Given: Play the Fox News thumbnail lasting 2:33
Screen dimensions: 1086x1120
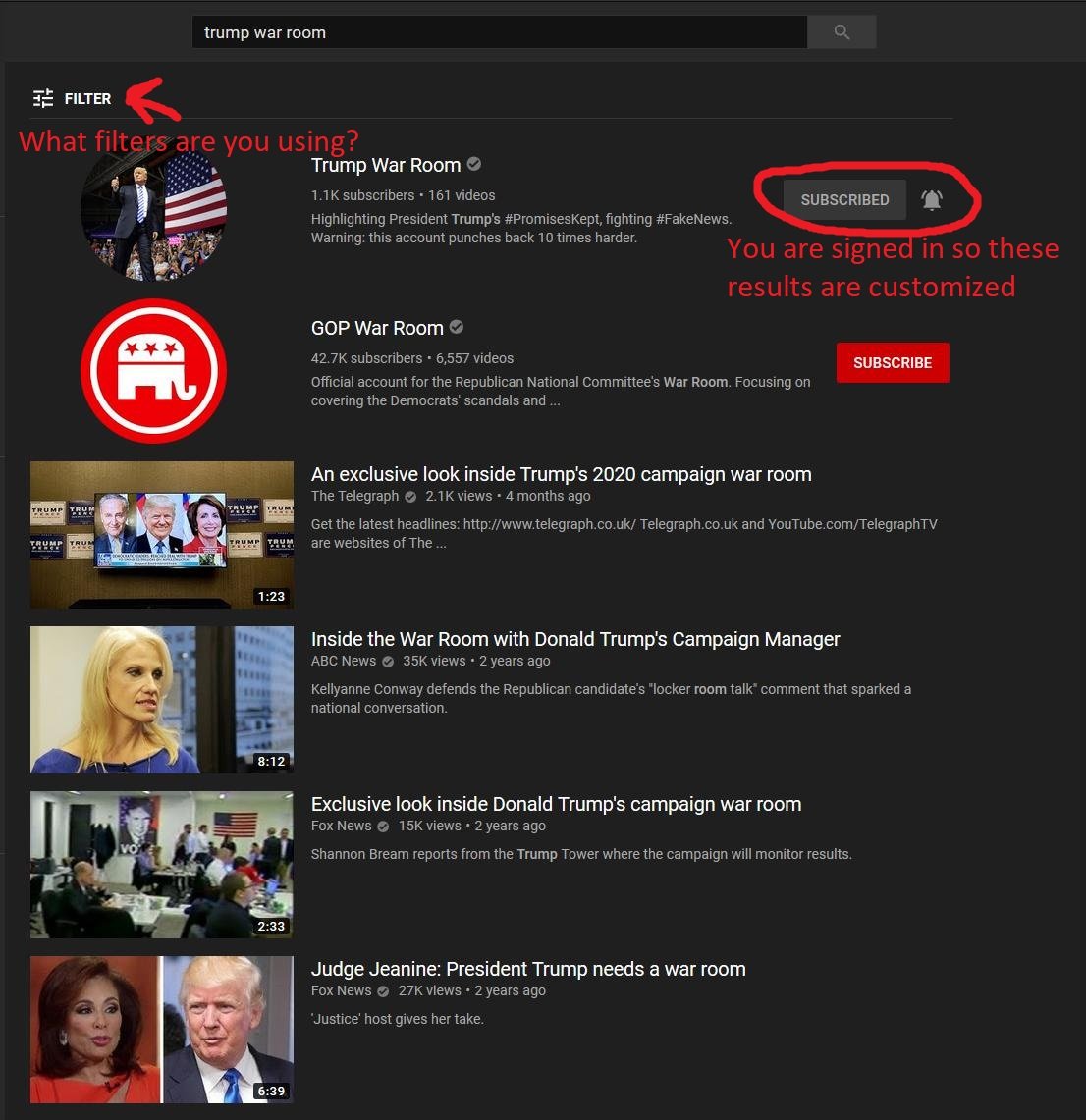Looking at the screenshot, I should pos(161,865).
